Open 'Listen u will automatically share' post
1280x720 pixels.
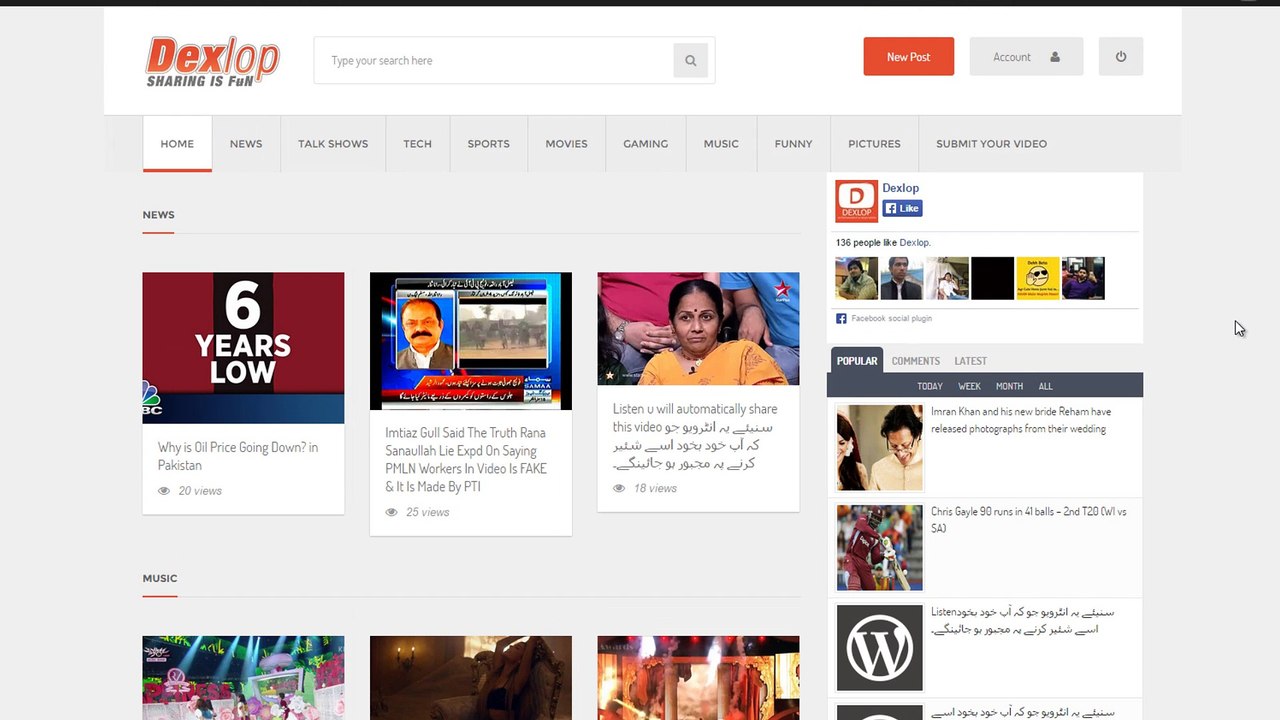click(695, 436)
